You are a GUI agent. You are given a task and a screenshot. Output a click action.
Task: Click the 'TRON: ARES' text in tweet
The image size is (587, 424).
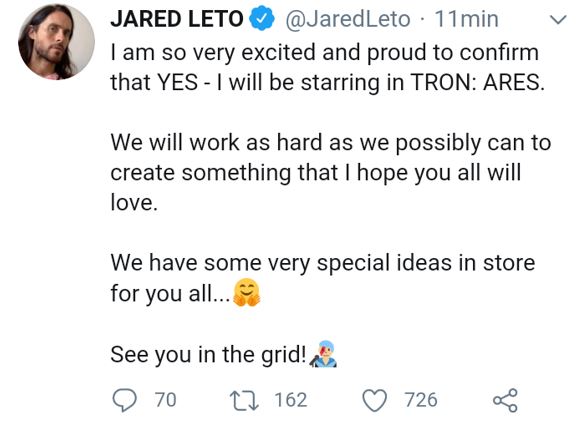point(477,82)
